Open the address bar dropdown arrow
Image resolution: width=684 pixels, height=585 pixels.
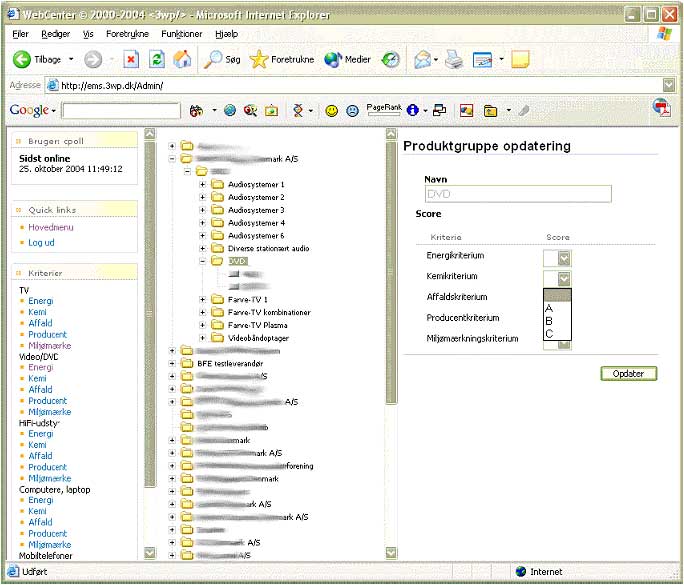(x=669, y=85)
